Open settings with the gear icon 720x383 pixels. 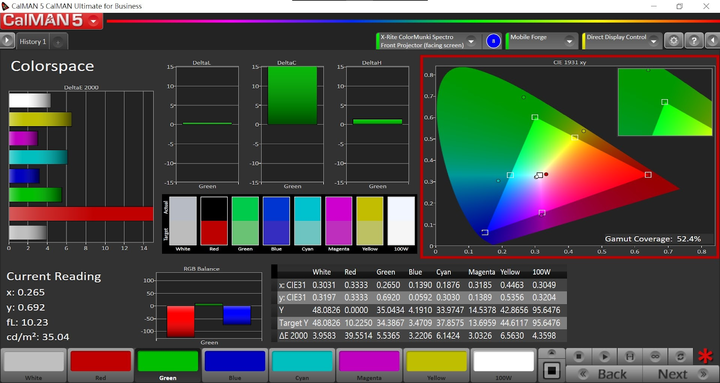[x=674, y=41]
